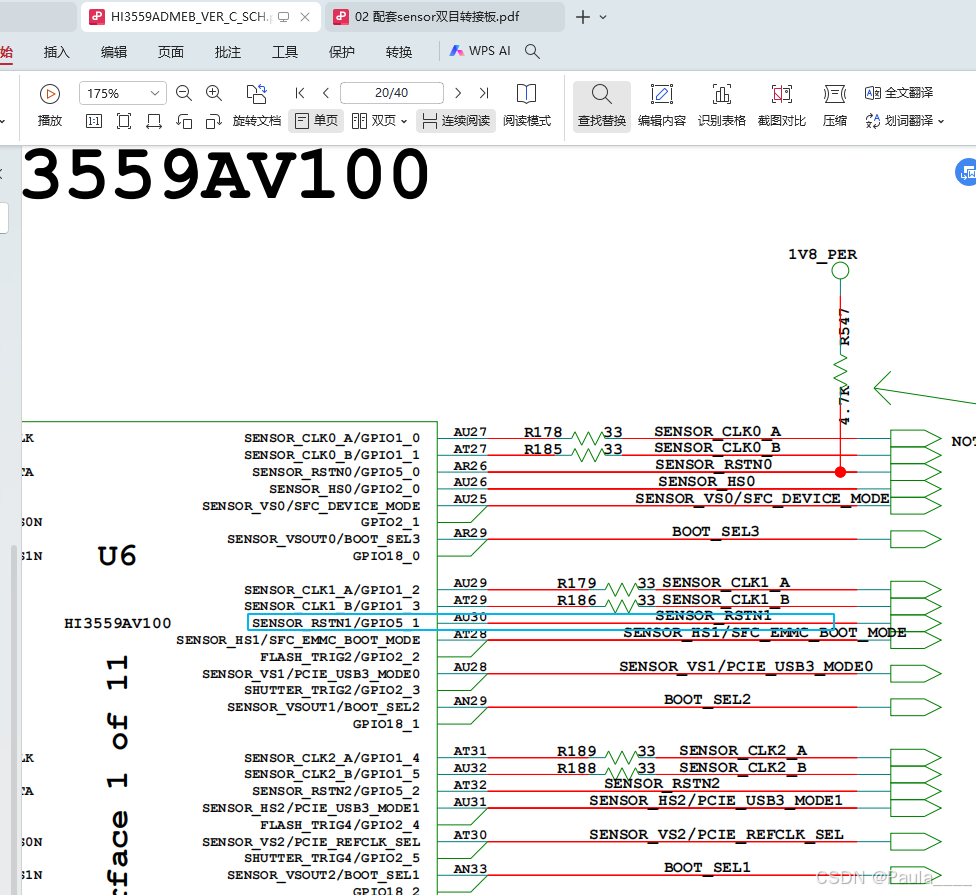976x895 pixels.
Task: Add a new tab with plus button
Action: 583,17
